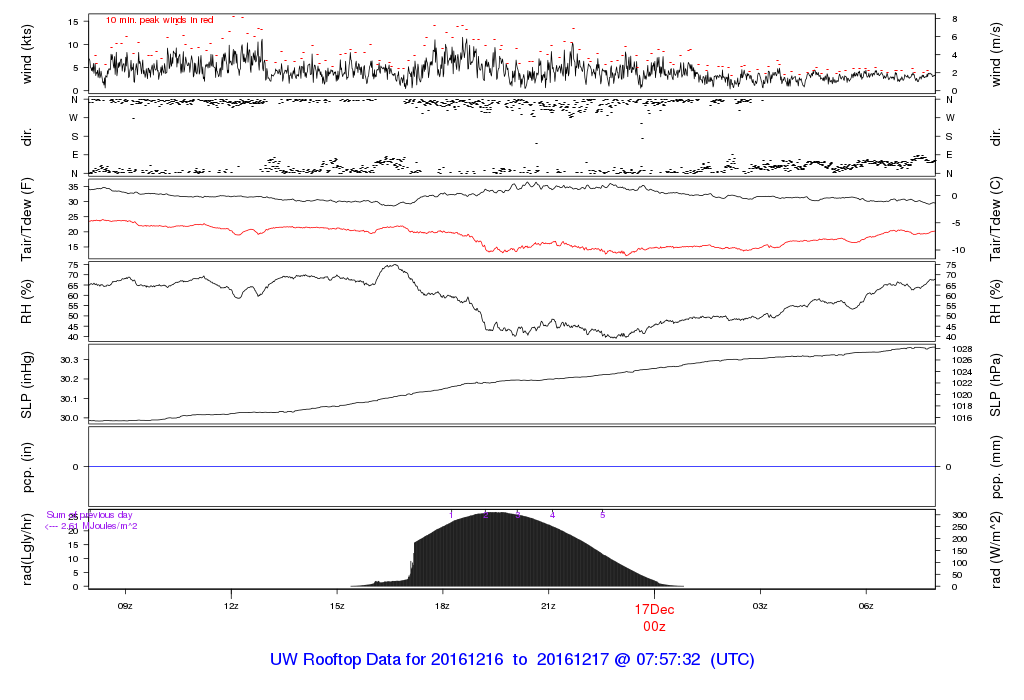The height and width of the screenshot is (700, 1024).
Task: Click the red 17Dec 00z date marker
Action: click(x=654, y=616)
